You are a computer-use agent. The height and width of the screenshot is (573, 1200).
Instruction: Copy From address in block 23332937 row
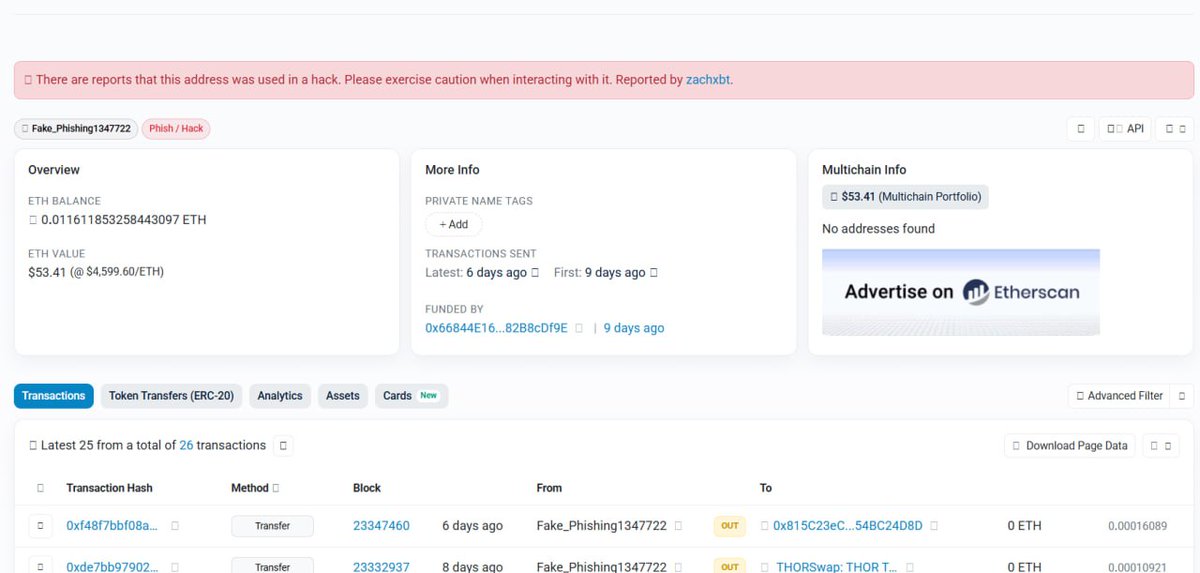(678, 567)
